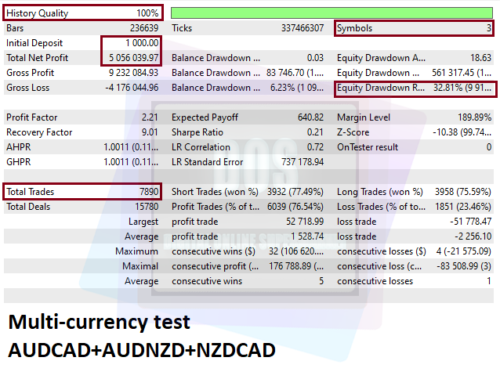Screen dimensions: 500x379
Task: Select Balance Drawdown value 0.03
Action: pyautogui.click(x=315, y=58)
